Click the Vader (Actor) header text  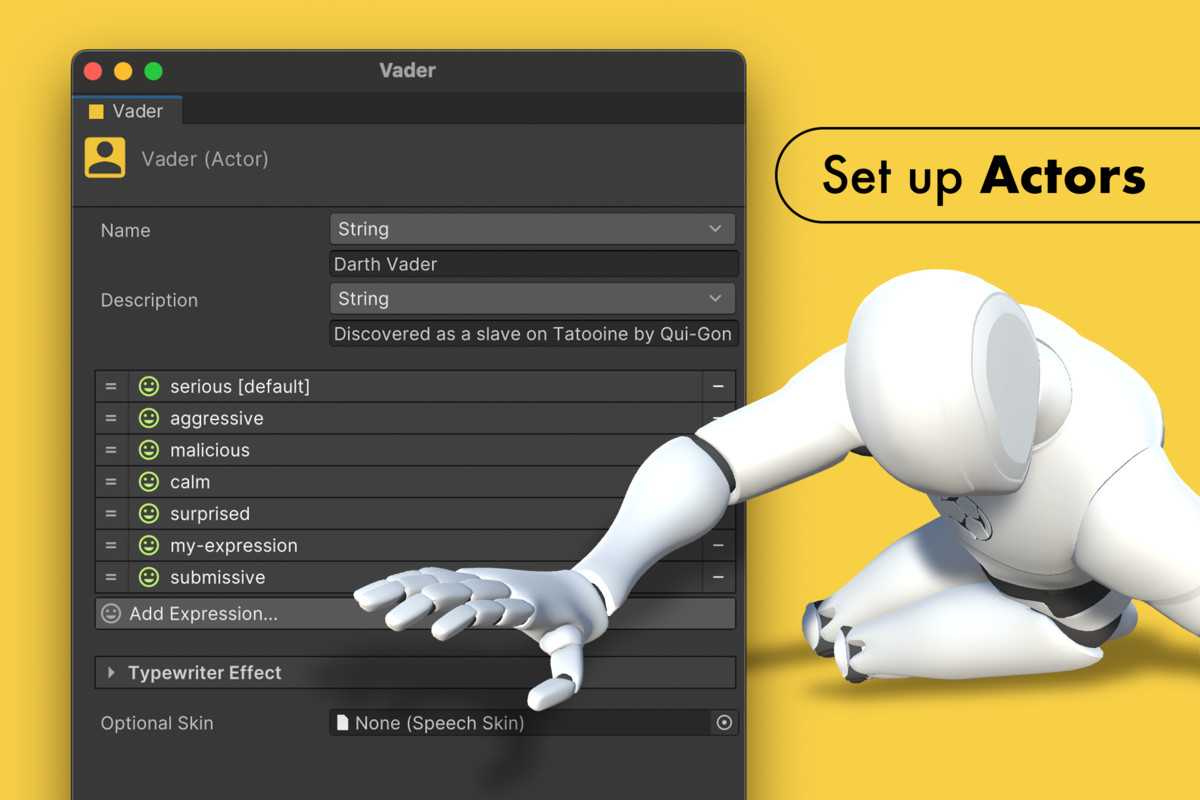point(205,159)
